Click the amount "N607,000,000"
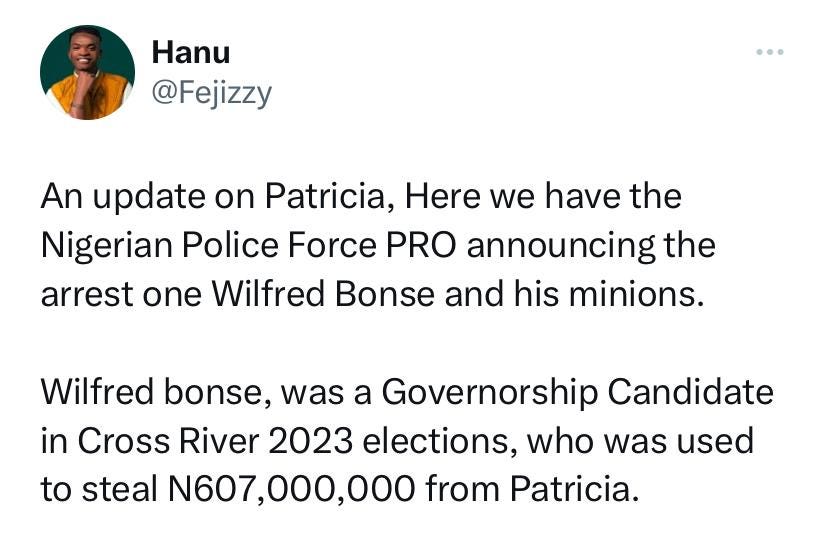 pos(291,489)
